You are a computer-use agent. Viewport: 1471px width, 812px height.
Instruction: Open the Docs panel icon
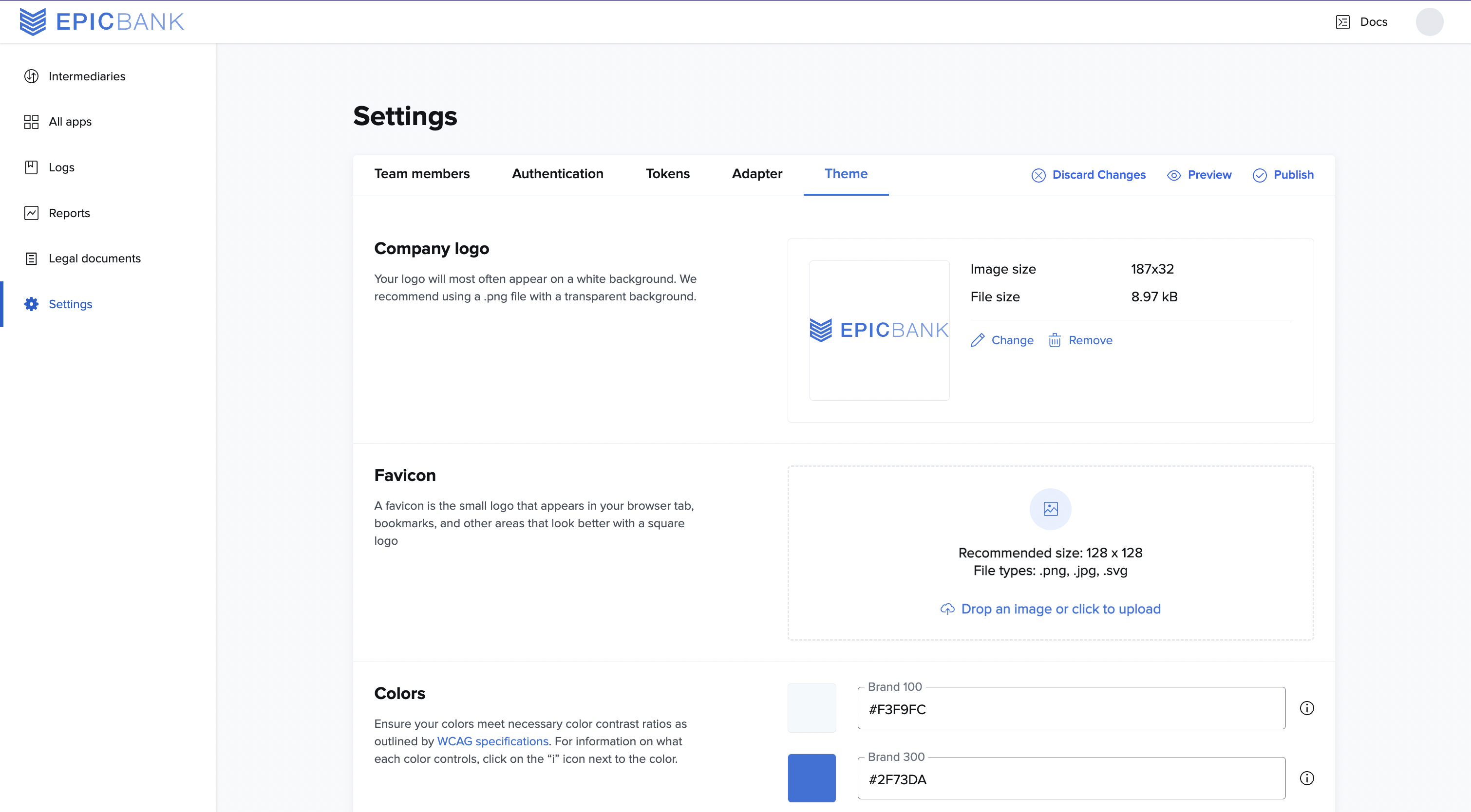point(1342,22)
